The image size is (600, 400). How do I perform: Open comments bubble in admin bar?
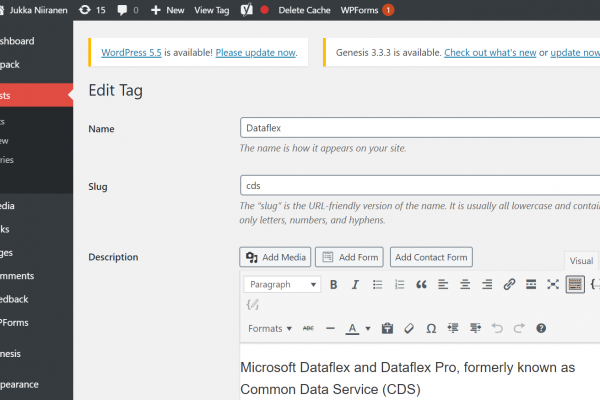click(x=128, y=10)
